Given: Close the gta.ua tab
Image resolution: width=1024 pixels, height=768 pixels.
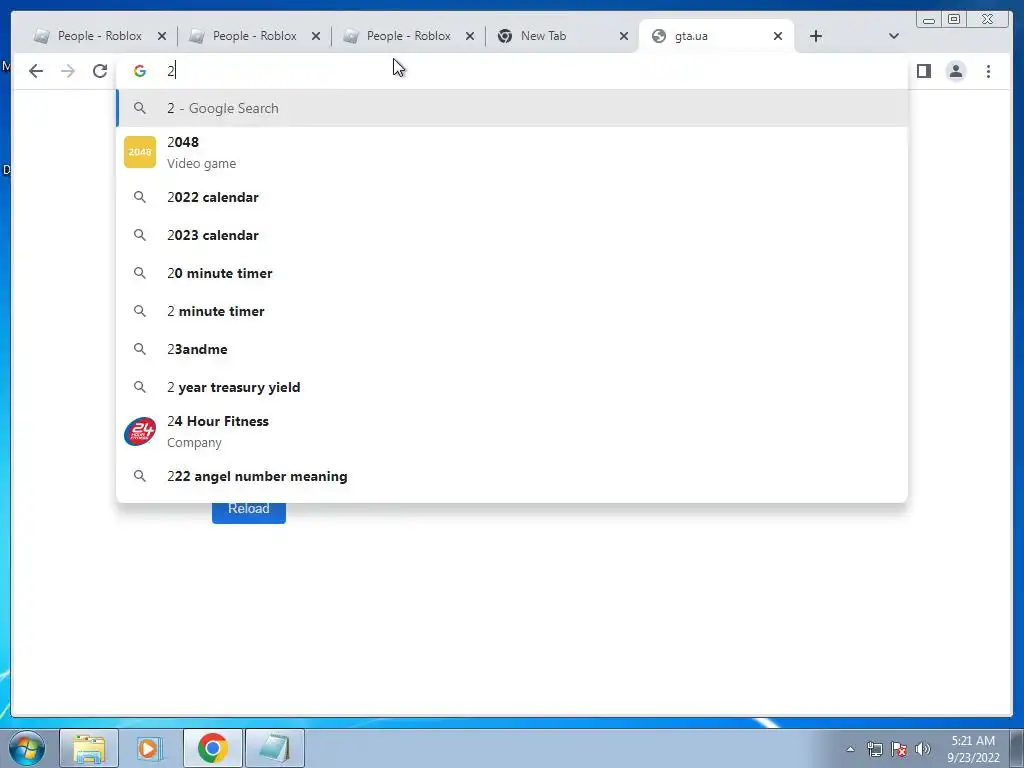Looking at the screenshot, I should pos(778,36).
